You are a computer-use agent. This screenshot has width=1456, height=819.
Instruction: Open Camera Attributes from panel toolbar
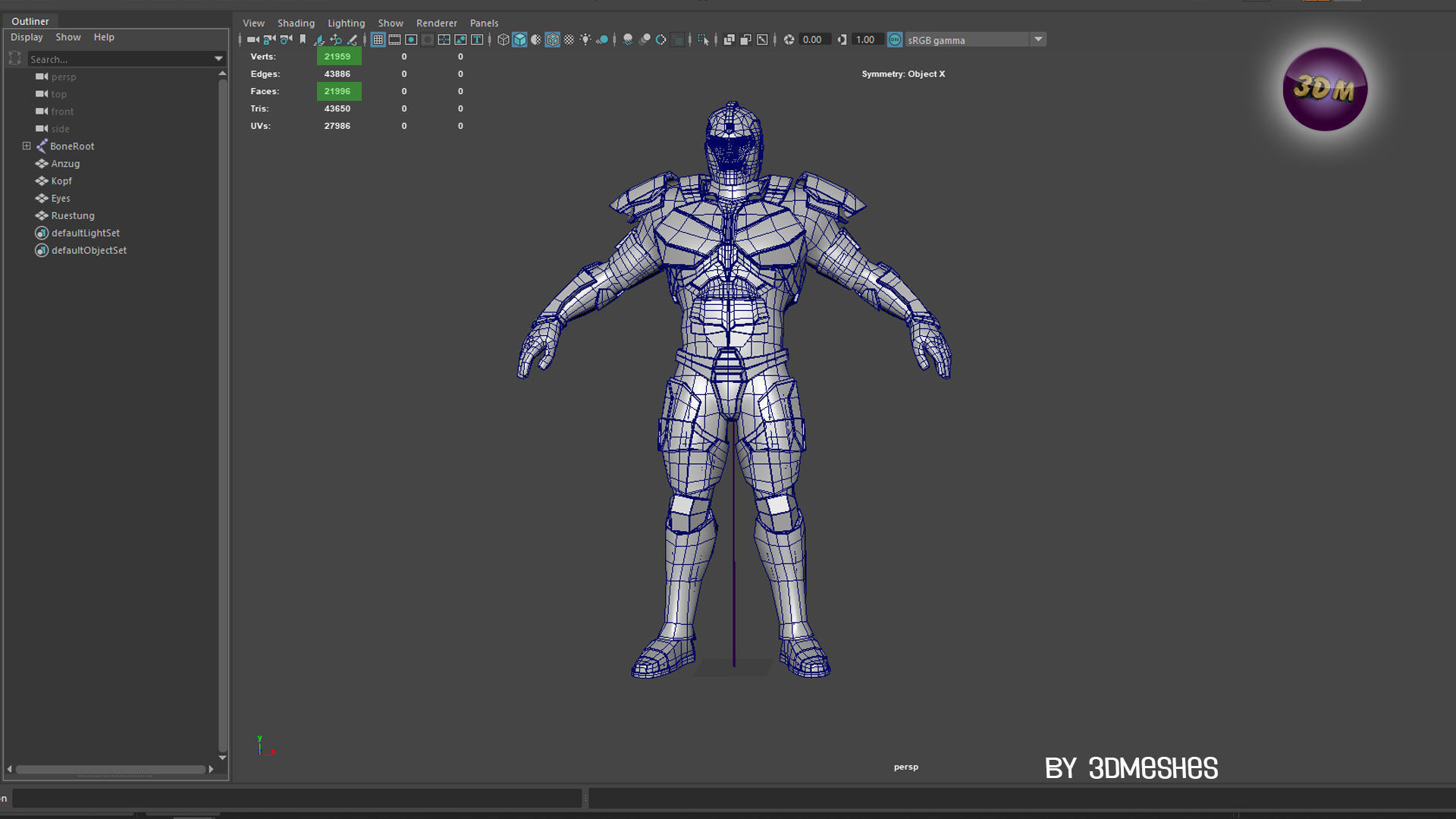[286, 39]
